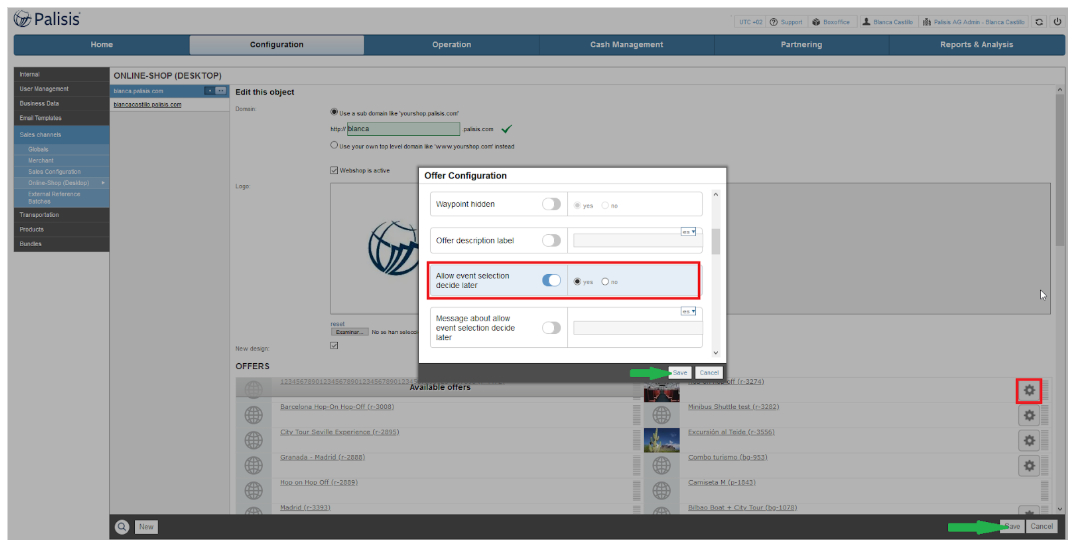This screenshot has width=1073, height=547.
Task: Open the Barcelona Hop-On Hop-Off (r-3008) offer link
Action: click(337, 407)
